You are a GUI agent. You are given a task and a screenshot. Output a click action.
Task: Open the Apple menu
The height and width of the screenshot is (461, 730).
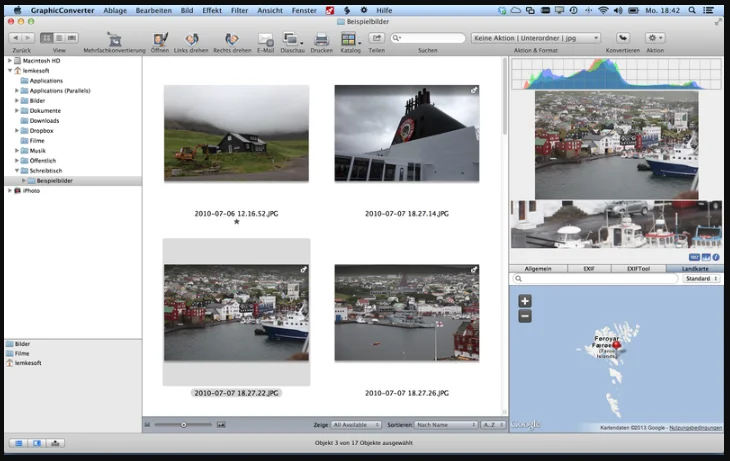[17, 10]
